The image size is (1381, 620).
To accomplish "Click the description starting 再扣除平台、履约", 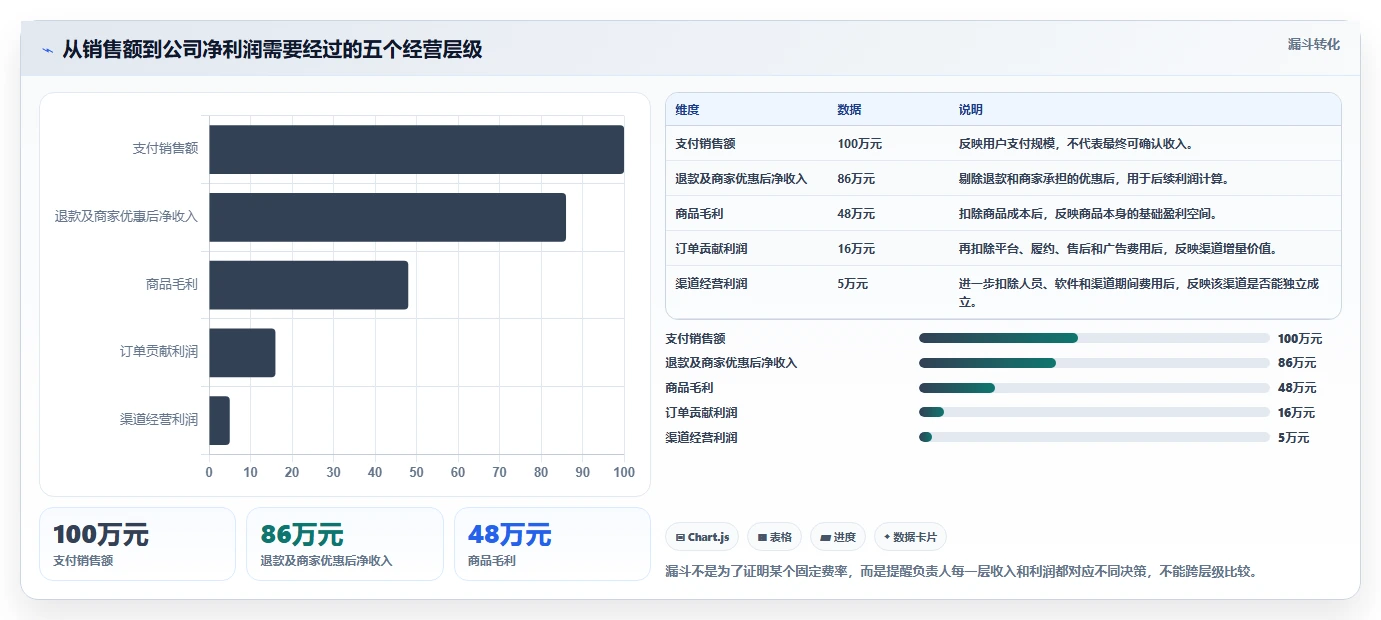I will 1118,249.
